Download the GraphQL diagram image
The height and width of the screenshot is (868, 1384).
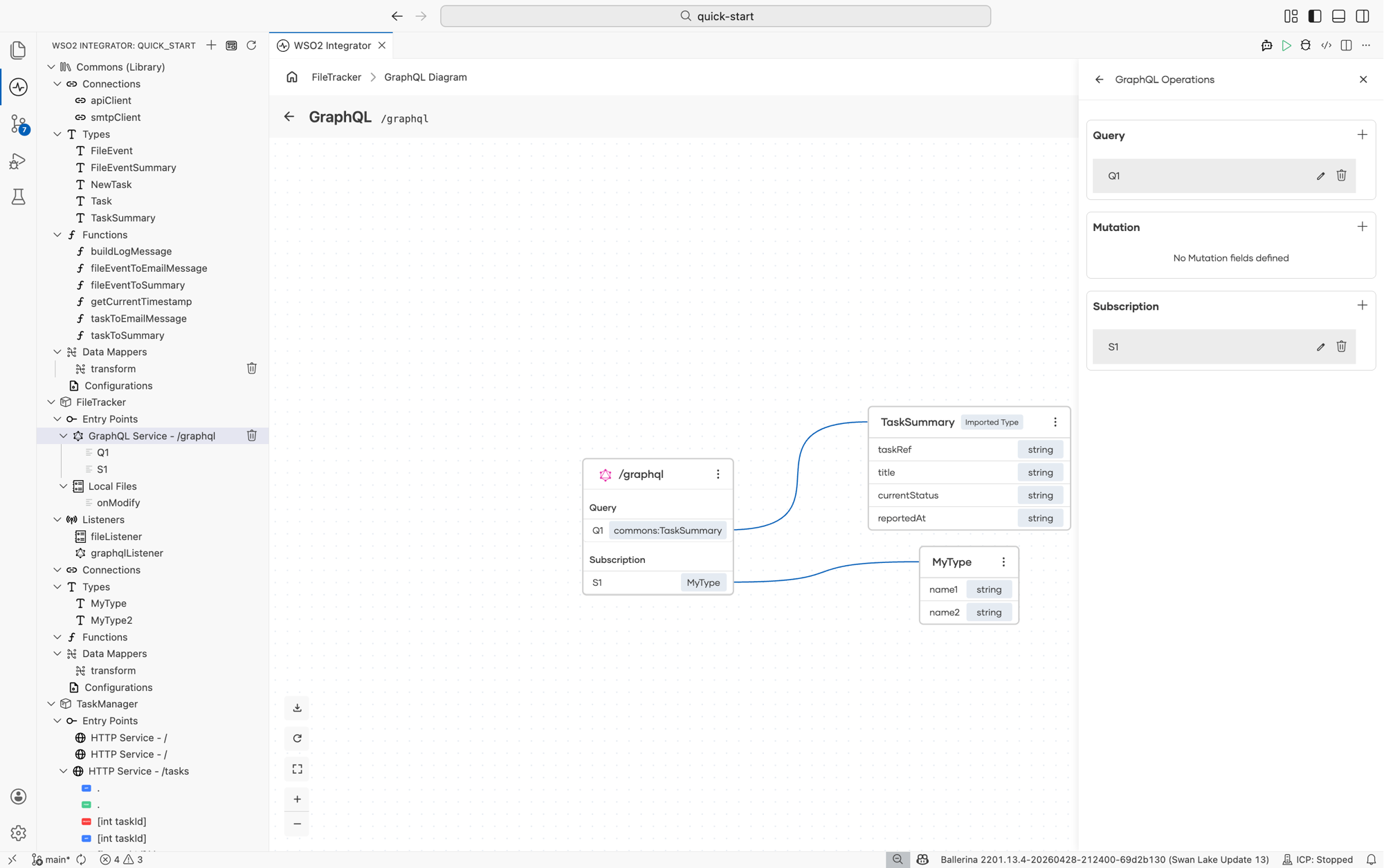298,708
